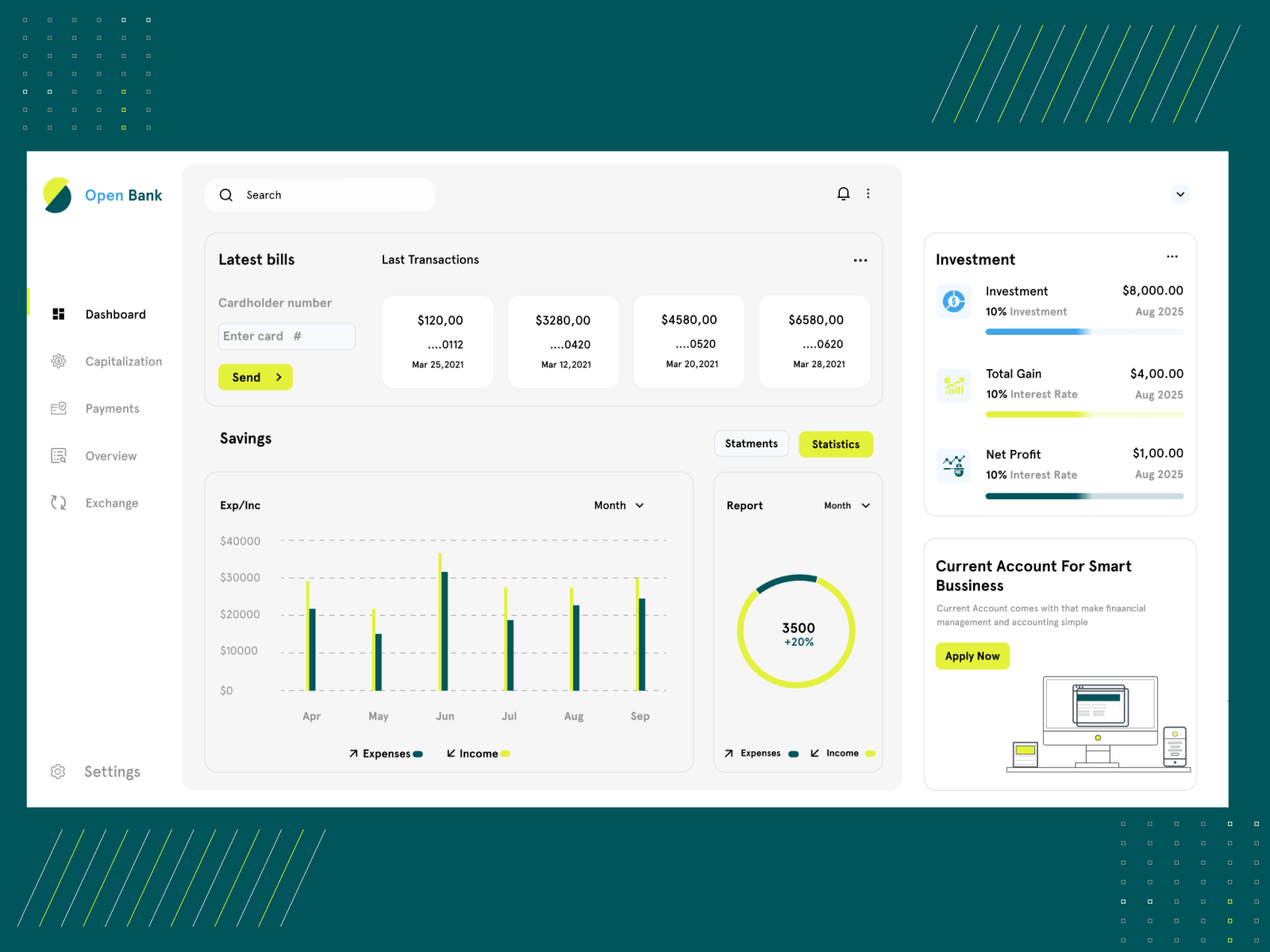This screenshot has width=1270, height=952.
Task: Open the Month selector in the Report panel
Action: click(x=845, y=505)
